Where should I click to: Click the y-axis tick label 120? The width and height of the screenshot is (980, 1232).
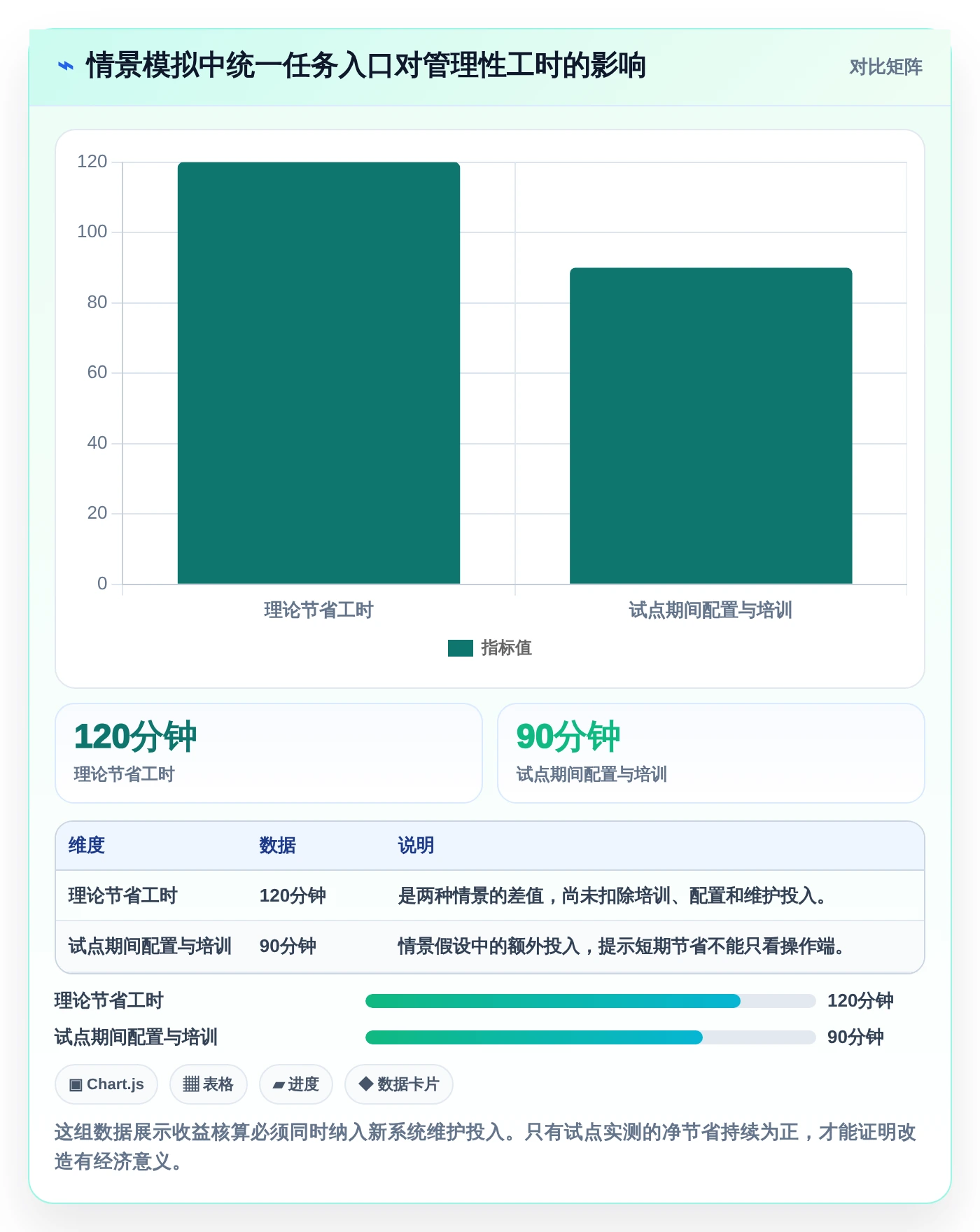(x=92, y=162)
